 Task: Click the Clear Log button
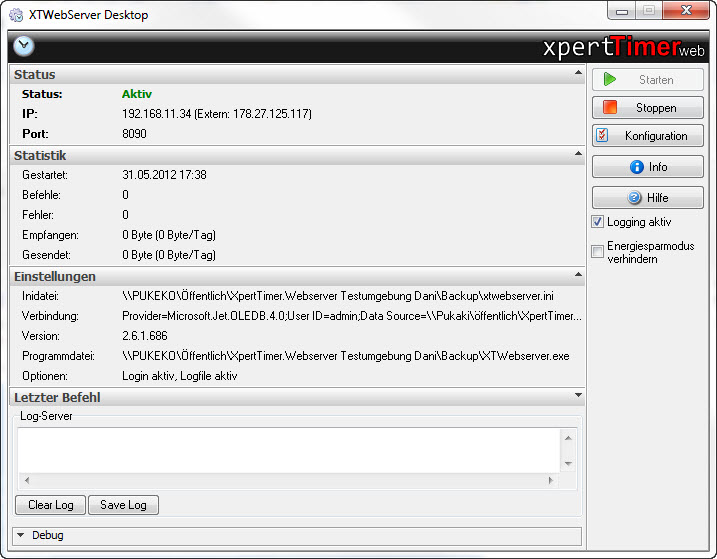(x=50, y=505)
